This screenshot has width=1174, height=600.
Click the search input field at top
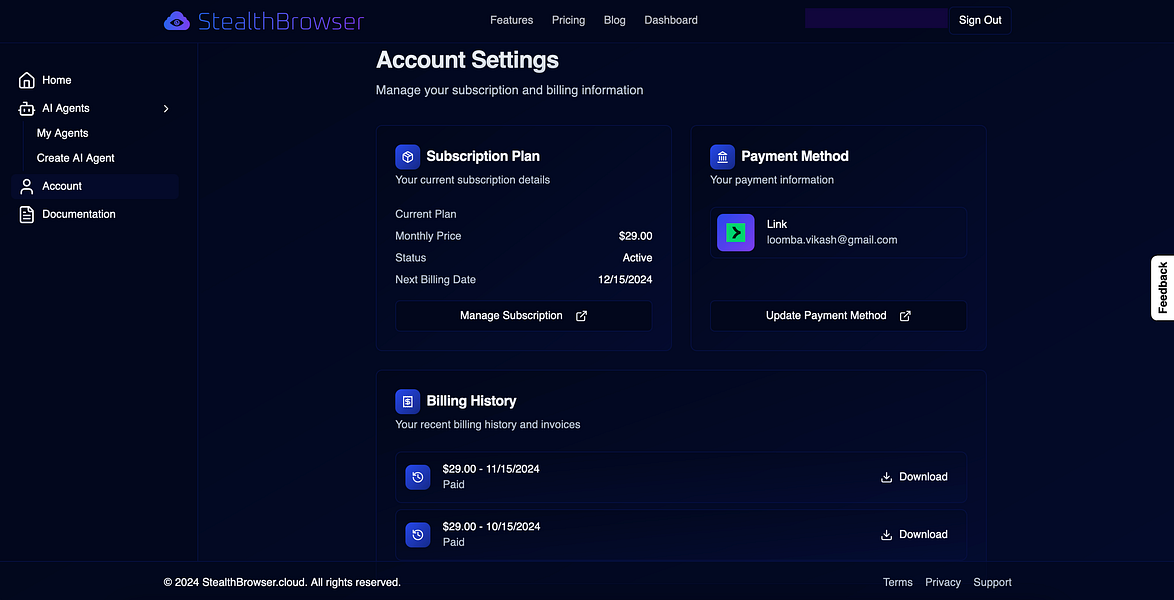tap(875, 17)
